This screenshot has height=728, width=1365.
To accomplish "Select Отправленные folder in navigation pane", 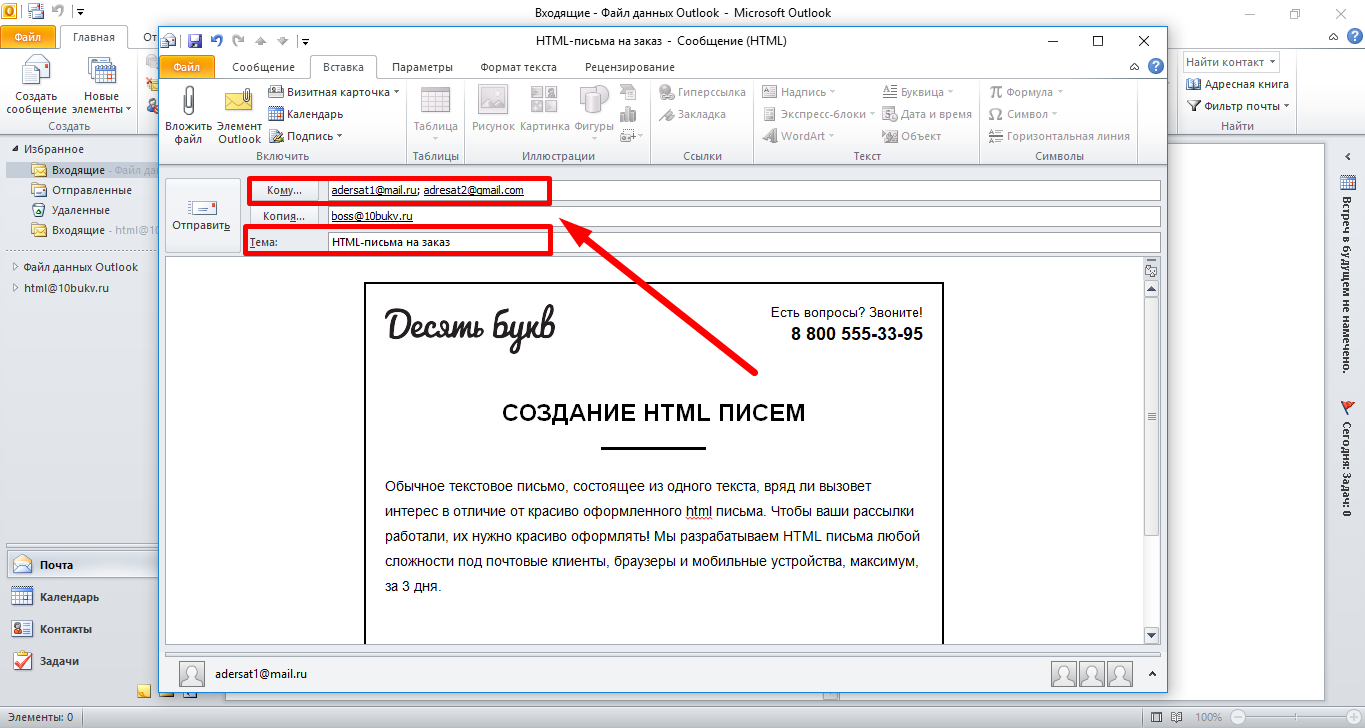I will 92,190.
